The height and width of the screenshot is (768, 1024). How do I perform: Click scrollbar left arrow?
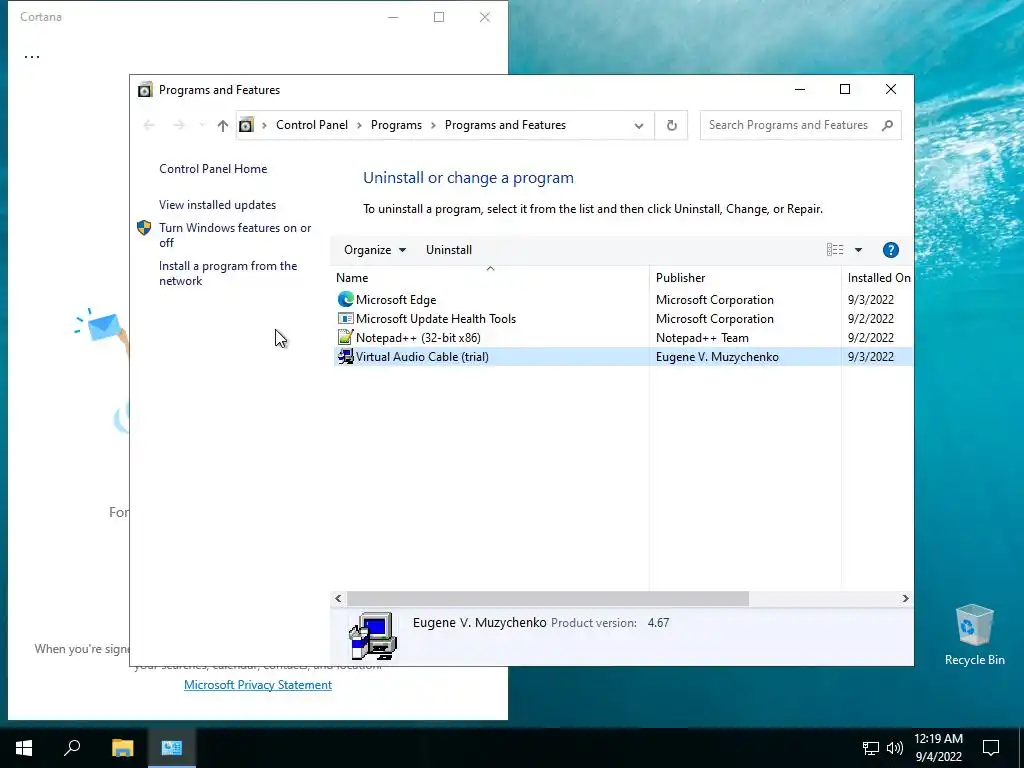(338, 598)
